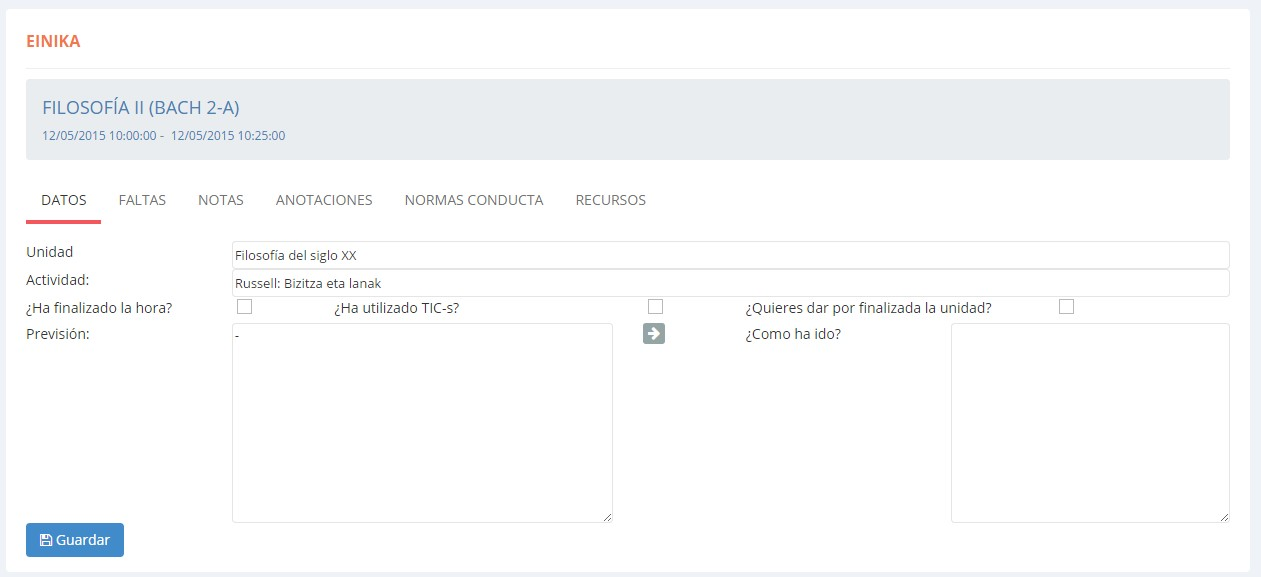Enable the '¿Ha utilizado TIC-s?' checkbox
1261x577 pixels.
[x=655, y=307]
